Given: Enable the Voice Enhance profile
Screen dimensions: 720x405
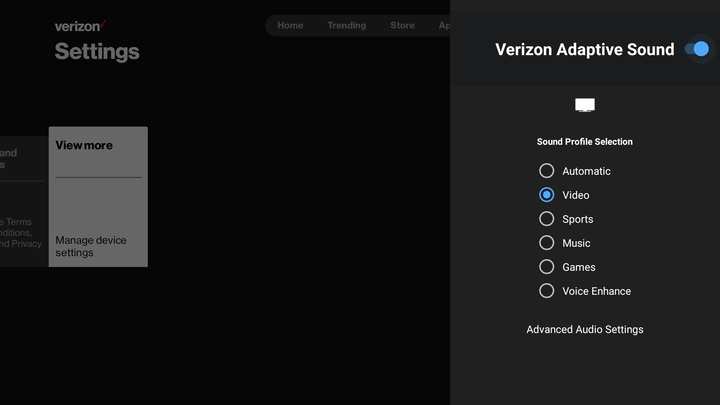Looking at the screenshot, I should tap(585, 291).
